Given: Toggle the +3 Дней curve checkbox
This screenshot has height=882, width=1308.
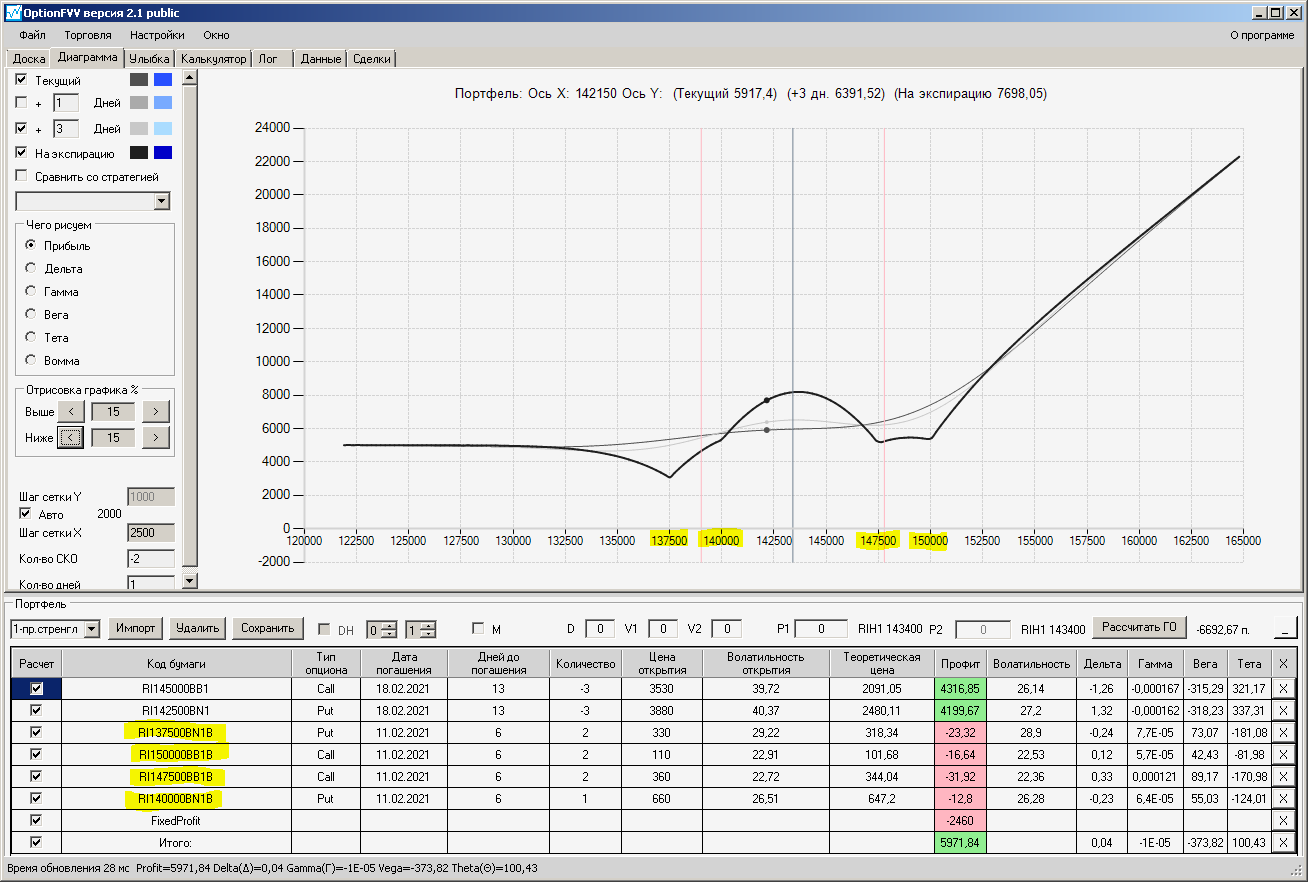Looking at the screenshot, I should [x=22, y=128].
